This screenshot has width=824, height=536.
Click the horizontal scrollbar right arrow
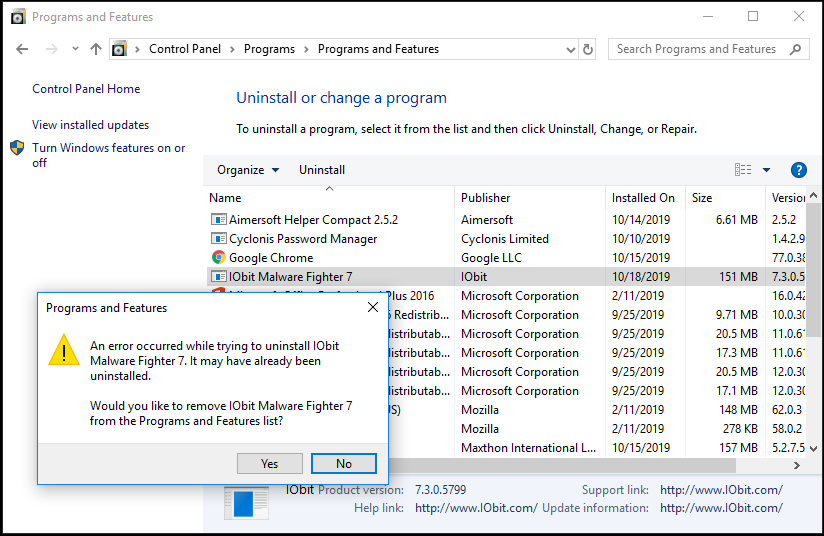click(x=797, y=465)
